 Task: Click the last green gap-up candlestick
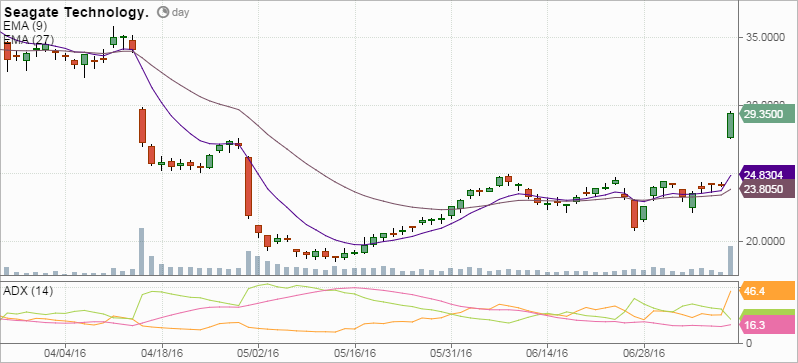coord(730,125)
